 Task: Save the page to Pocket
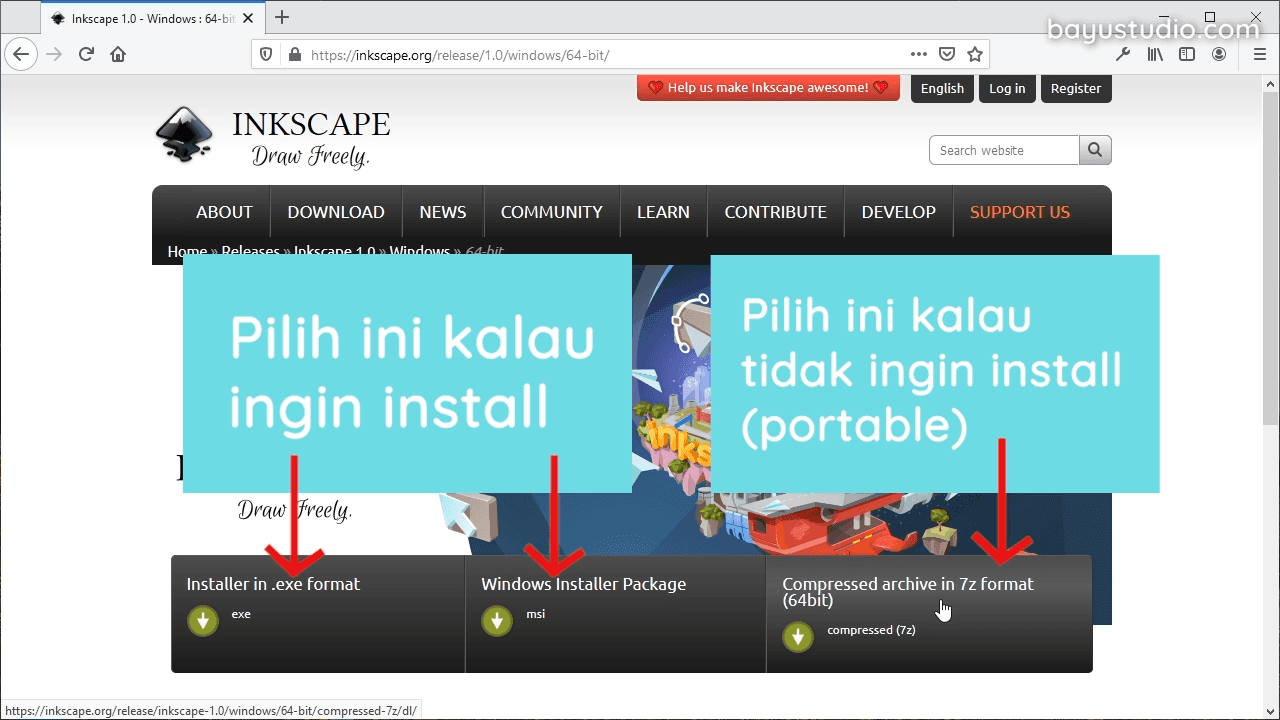pyautogui.click(x=947, y=54)
